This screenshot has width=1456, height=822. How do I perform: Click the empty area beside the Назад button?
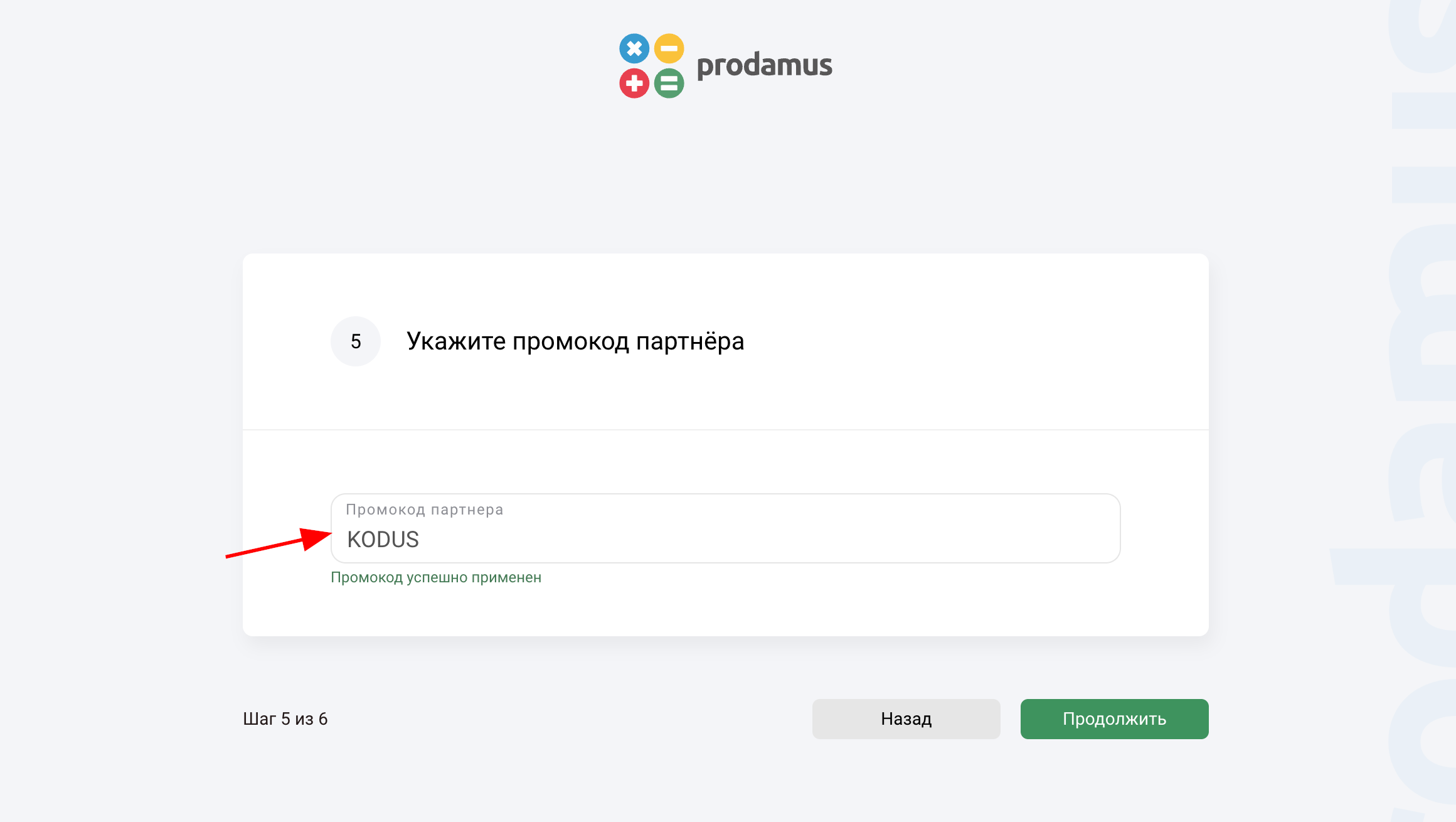pyautogui.click(x=627, y=719)
